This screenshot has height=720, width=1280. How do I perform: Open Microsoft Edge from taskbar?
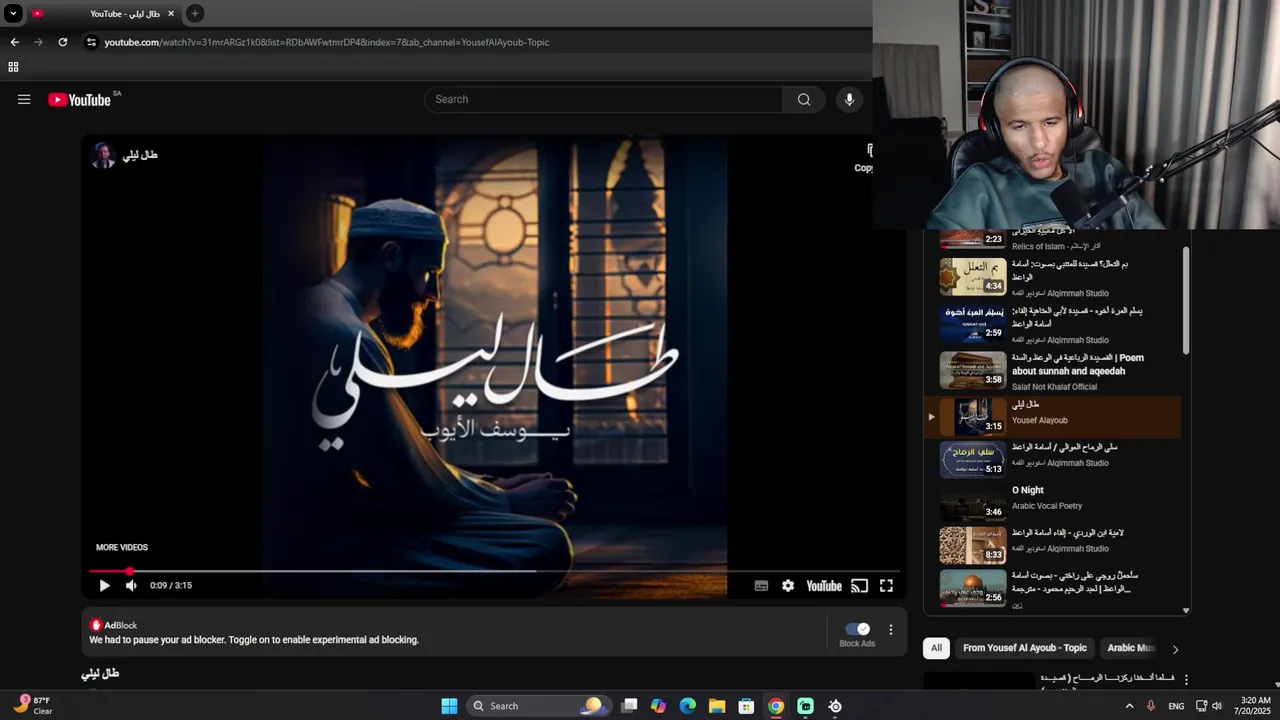pyautogui.click(x=688, y=706)
